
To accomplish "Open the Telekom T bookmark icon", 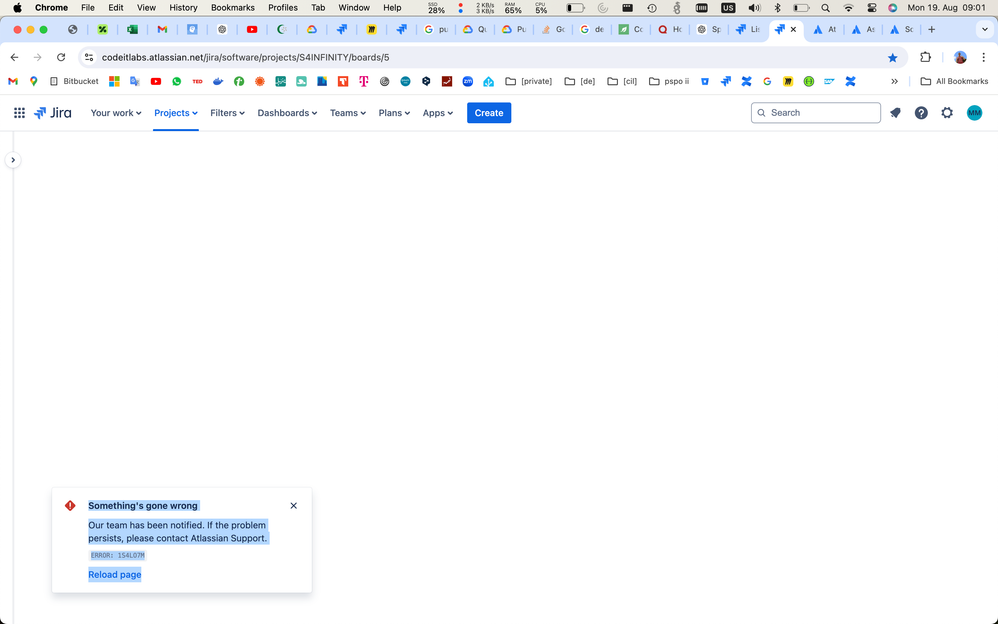I will tap(363, 82).
